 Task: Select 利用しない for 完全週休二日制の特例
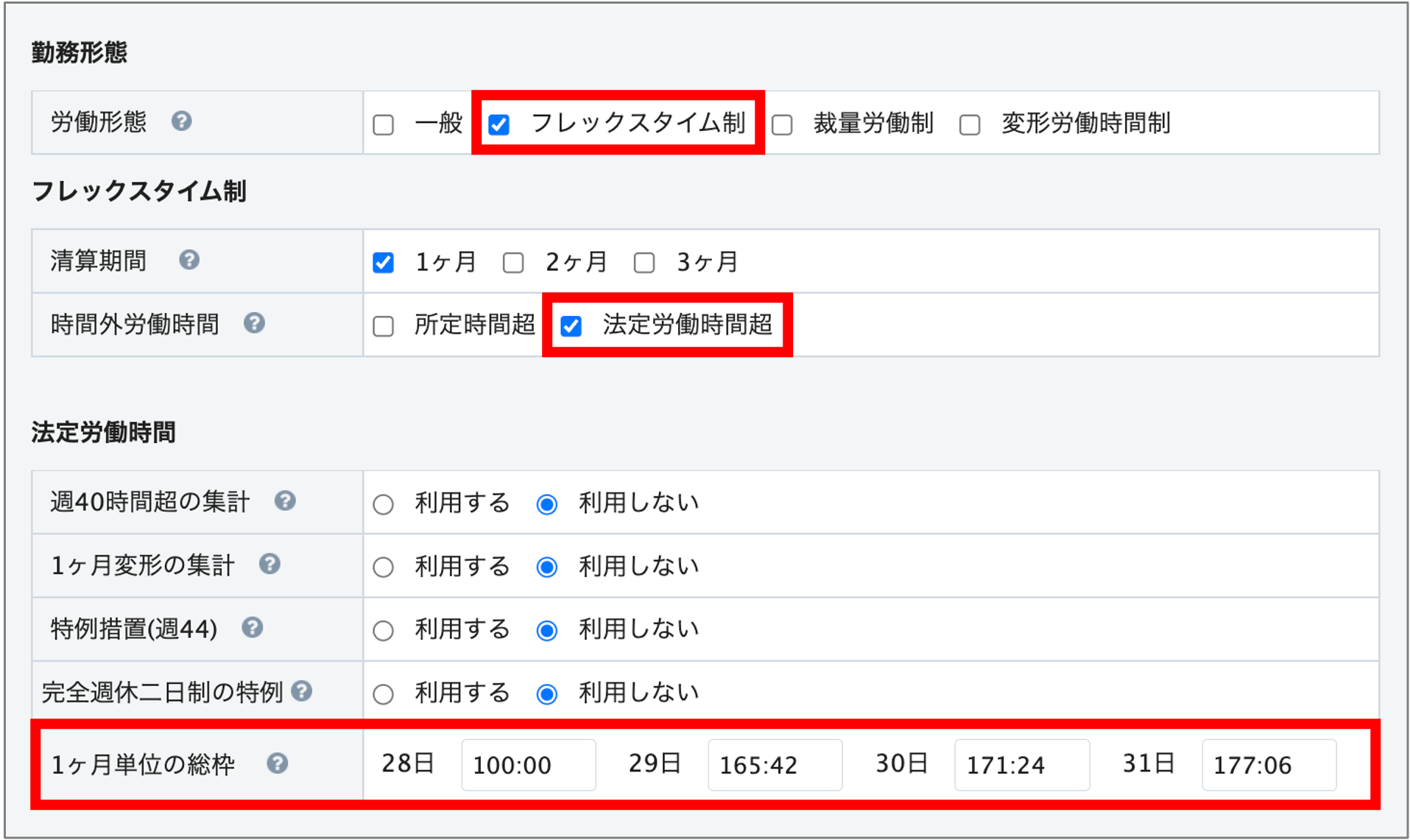point(546,694)
